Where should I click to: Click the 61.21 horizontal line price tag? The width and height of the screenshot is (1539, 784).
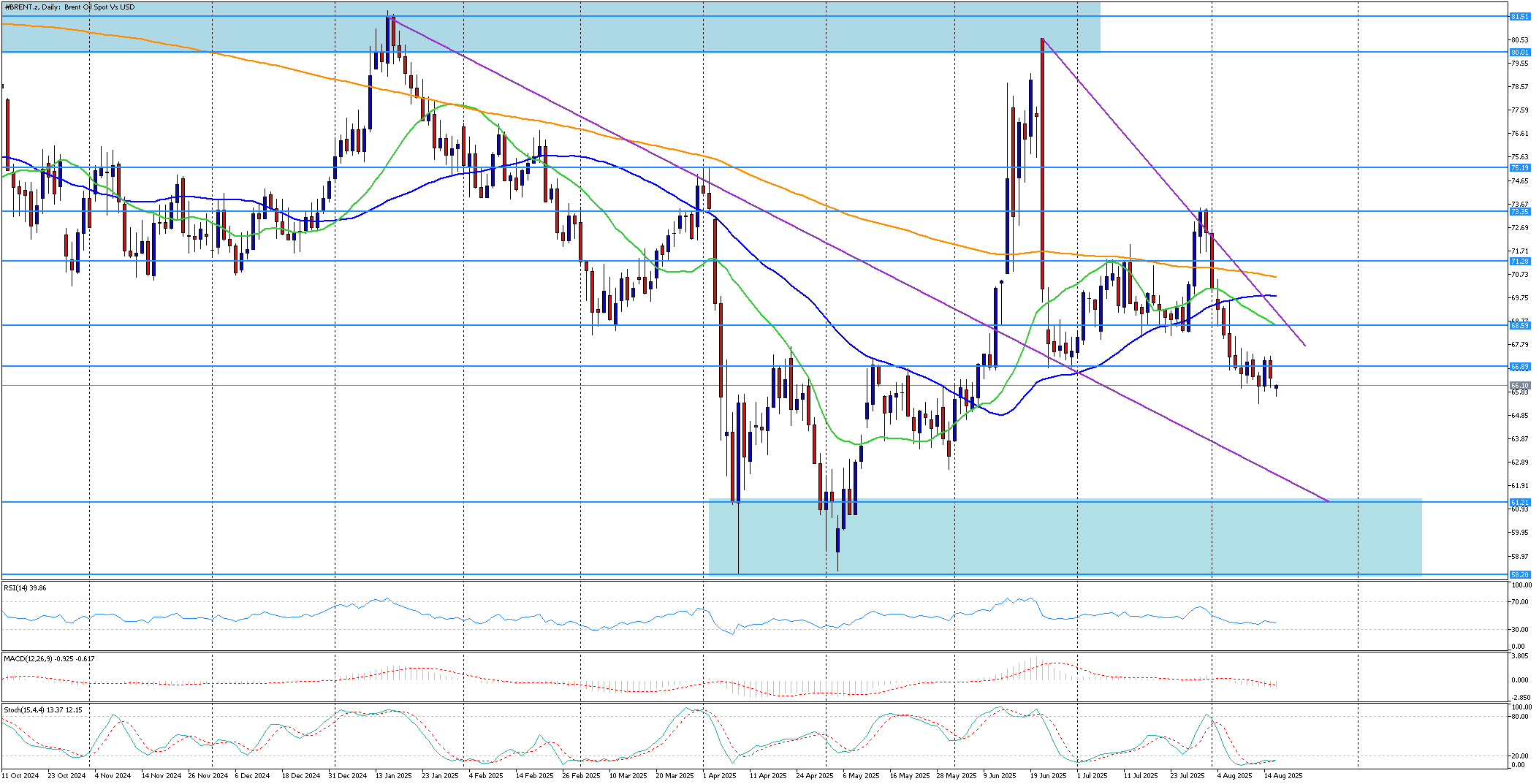tap(1519, 502)
